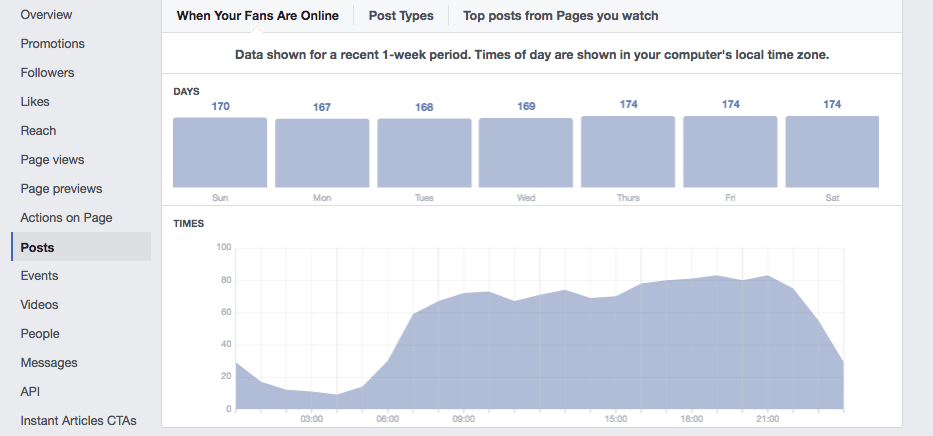Click the Tues day label
The image size is (933, 436).
pos(424,197)
